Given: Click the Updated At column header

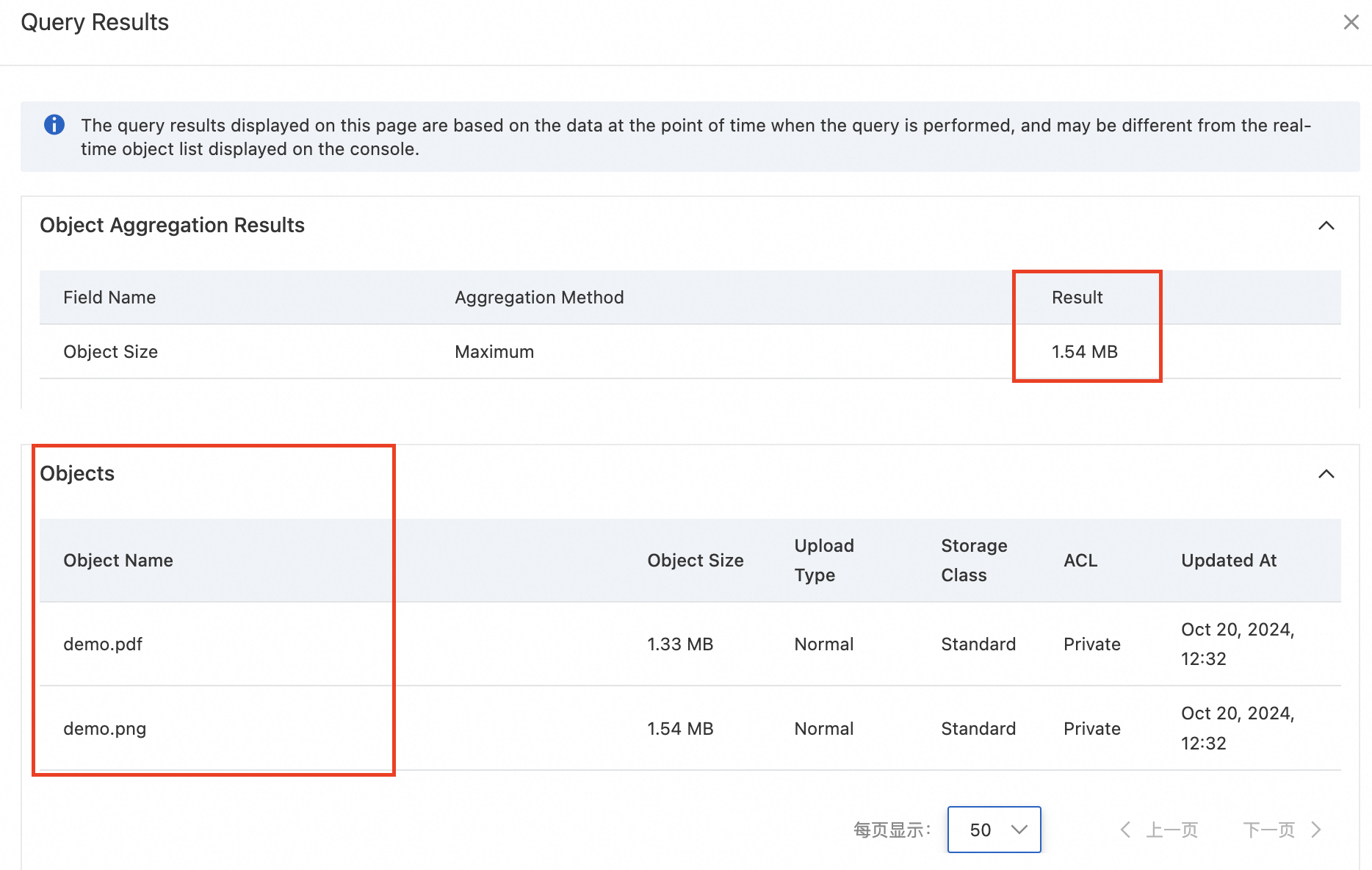Looking at the screenshot, I should click(x=1229, y=561).
